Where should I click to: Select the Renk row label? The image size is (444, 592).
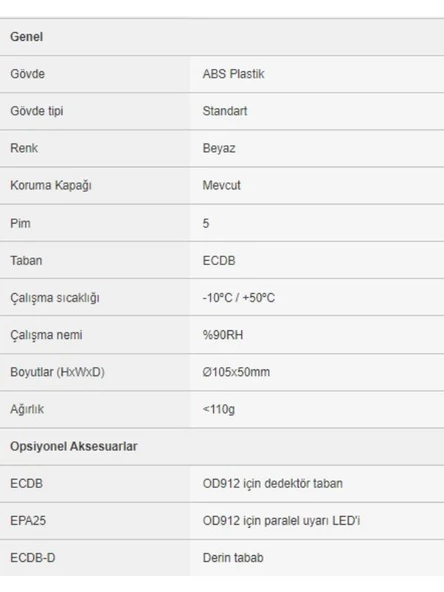pos(24,148)
